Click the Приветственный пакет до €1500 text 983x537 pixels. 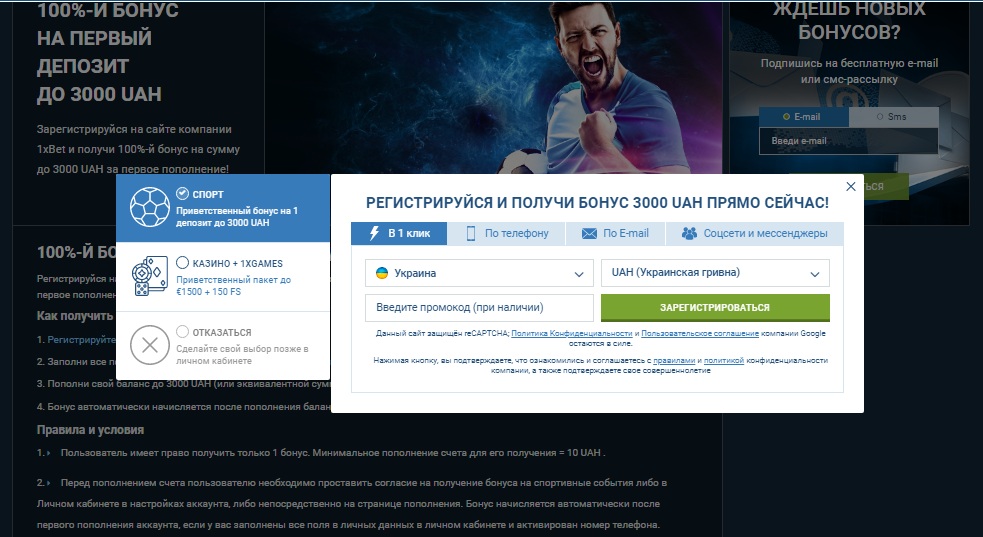[233, 286]
